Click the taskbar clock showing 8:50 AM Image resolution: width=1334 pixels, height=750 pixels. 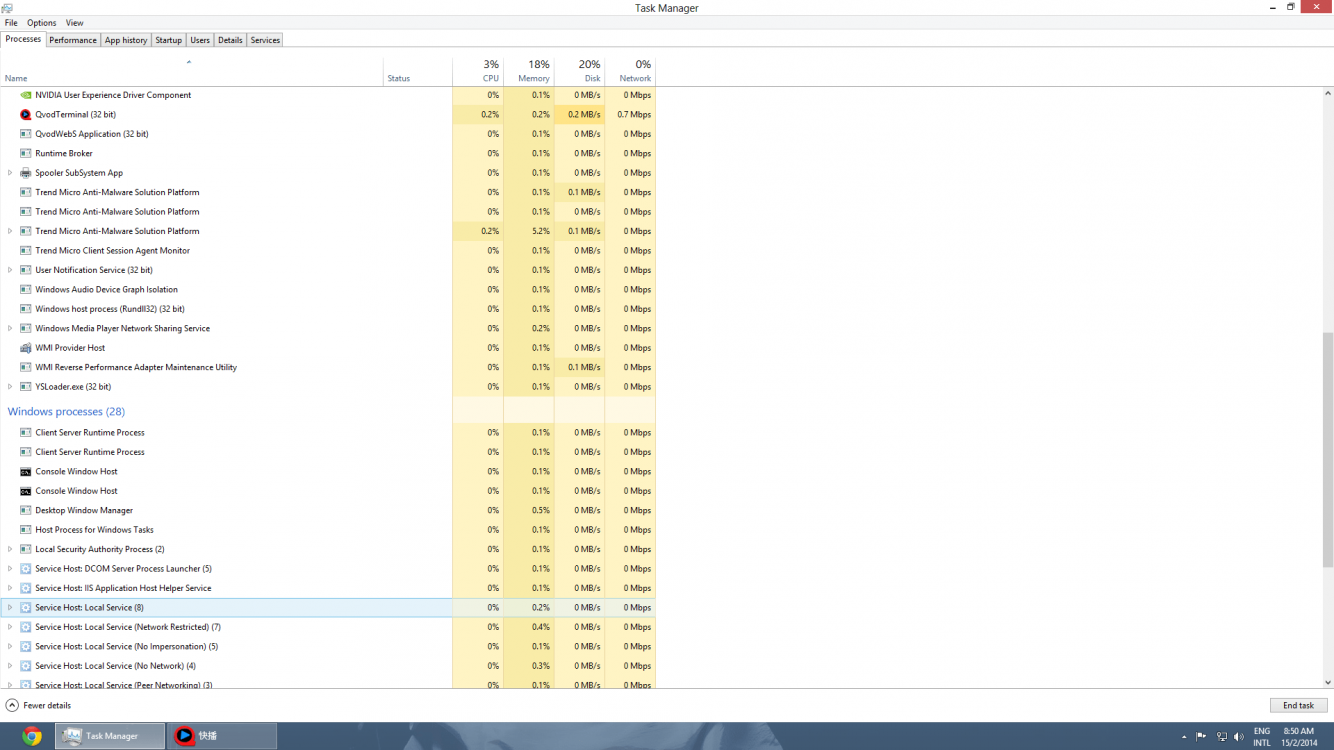coord(1298,737)
